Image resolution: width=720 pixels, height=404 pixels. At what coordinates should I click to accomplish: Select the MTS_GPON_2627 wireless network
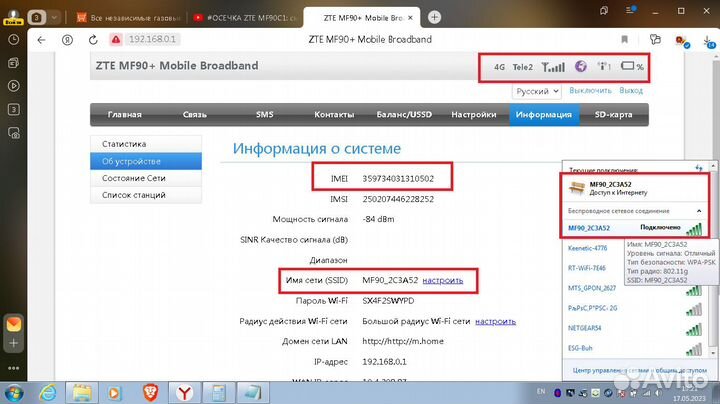pos(635,288)
